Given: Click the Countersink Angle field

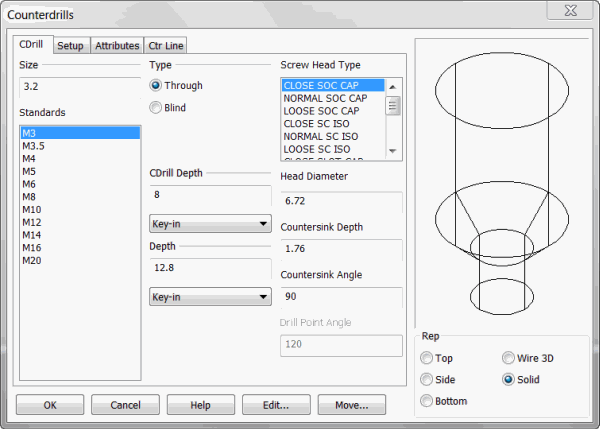Looking at the screenshot, I should (341, 297).
